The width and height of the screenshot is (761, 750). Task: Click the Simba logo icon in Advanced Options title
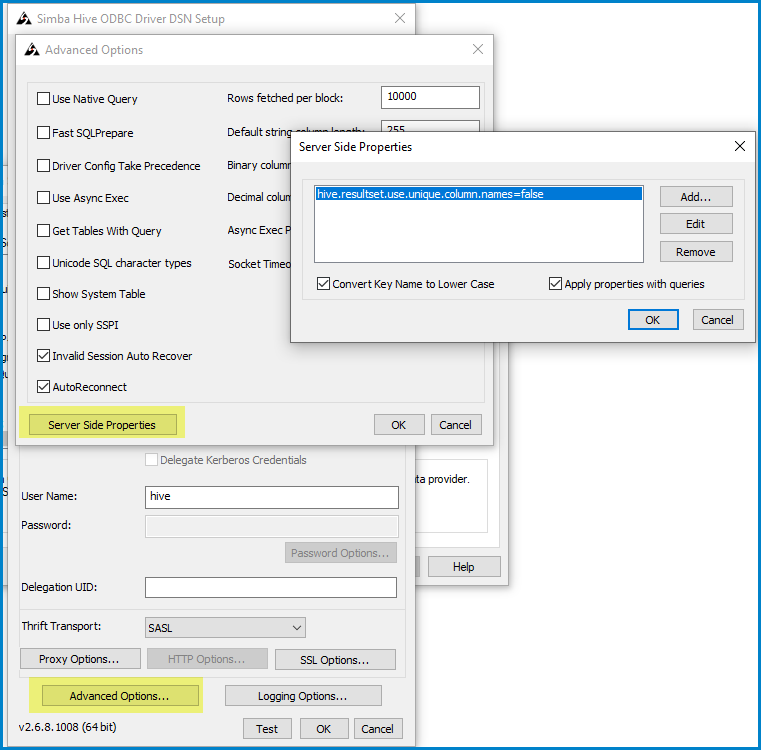point(32,50)
